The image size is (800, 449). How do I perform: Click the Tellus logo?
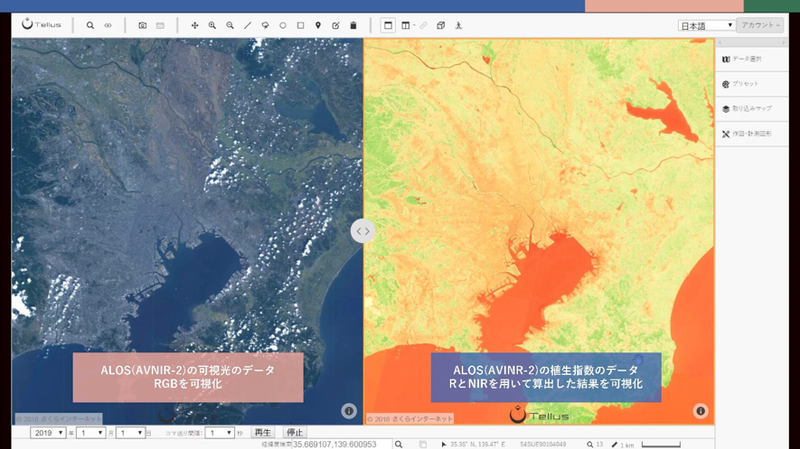click(42, 24)
